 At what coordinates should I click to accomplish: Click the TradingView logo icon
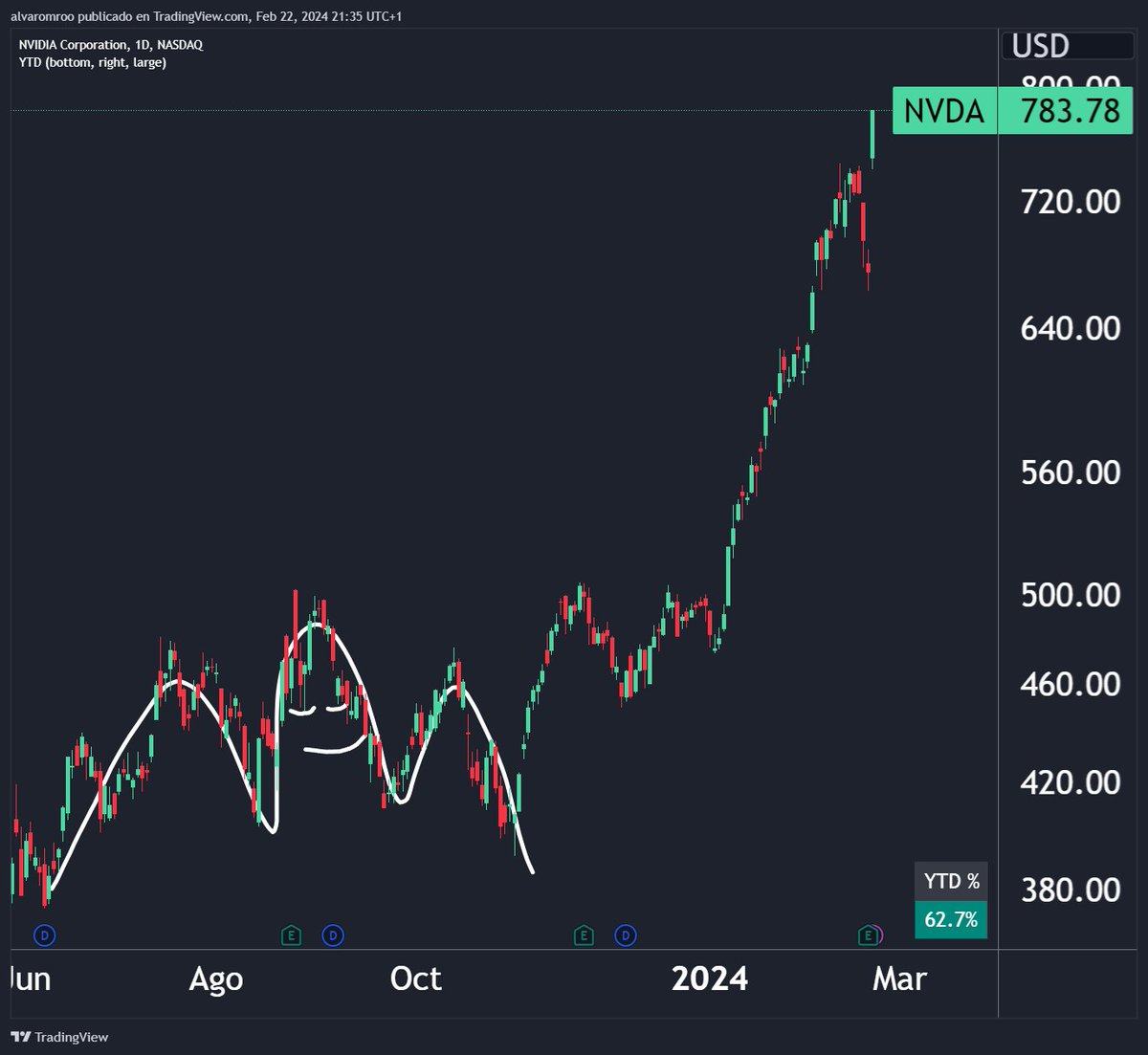20,1037
